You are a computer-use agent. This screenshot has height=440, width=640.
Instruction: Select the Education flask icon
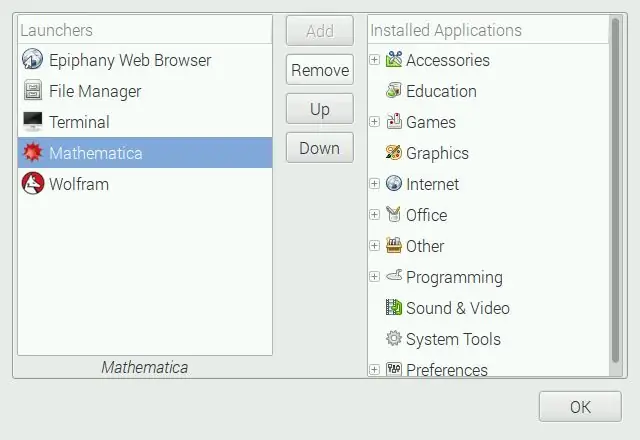coord(393,90)
